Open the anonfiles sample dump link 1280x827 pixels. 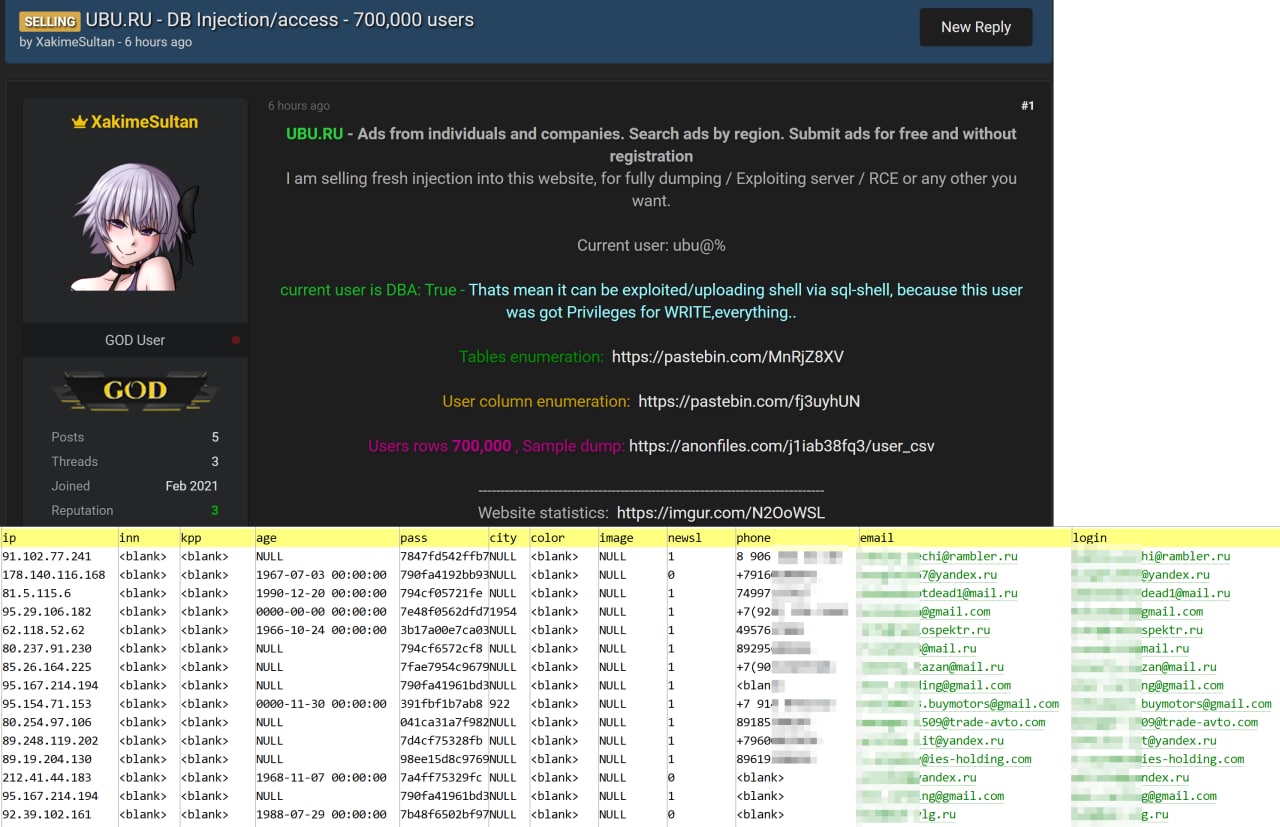[782, 446]
